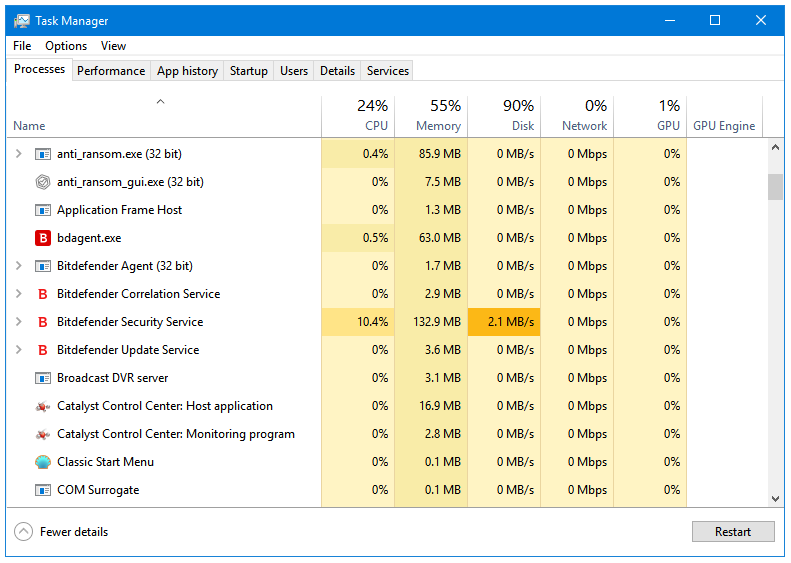Switch to the App history tab
Screen dimensions: 791x563
pyautogui.click(x=187, y=71)
